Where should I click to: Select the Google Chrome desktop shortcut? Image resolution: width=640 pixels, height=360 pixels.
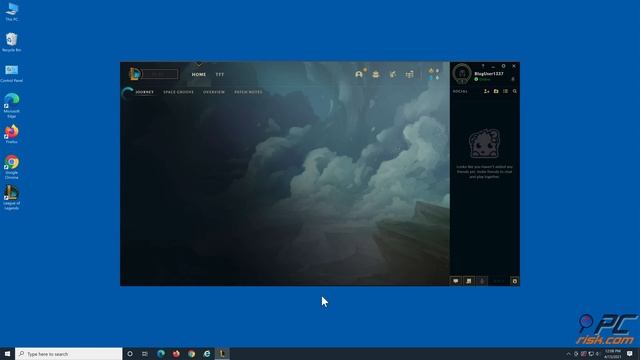pos(11,167)
